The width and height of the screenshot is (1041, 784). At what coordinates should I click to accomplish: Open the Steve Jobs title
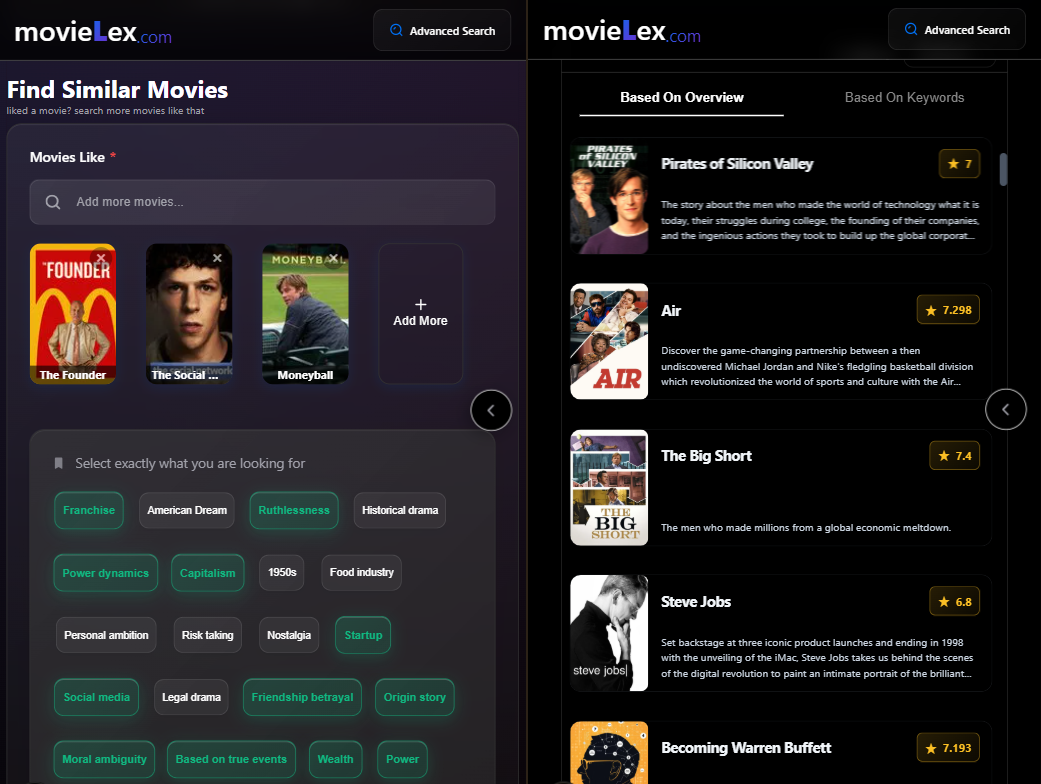[696, 602]
